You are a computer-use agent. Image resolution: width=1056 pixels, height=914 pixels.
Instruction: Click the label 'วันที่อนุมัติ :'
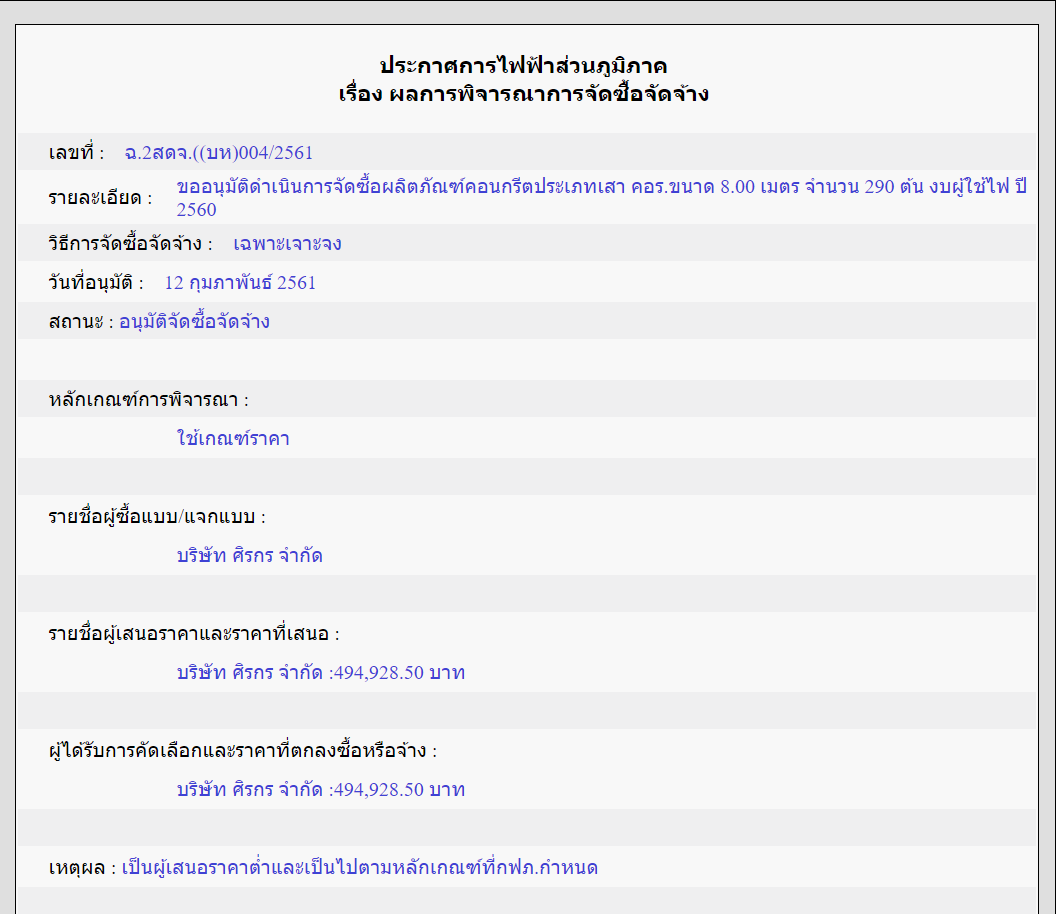point(96,282)
